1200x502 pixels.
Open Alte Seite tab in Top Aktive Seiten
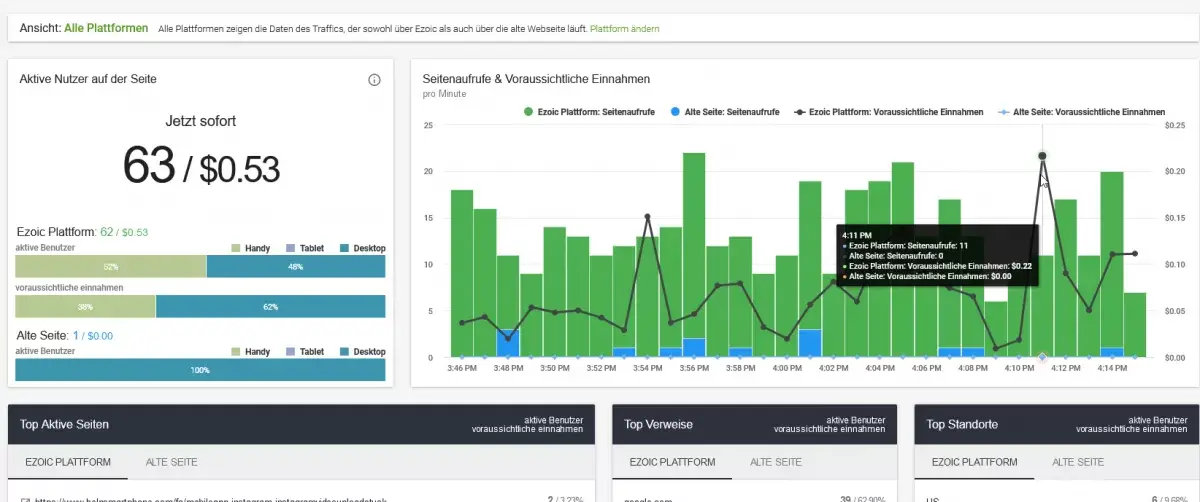coord(172,462)
